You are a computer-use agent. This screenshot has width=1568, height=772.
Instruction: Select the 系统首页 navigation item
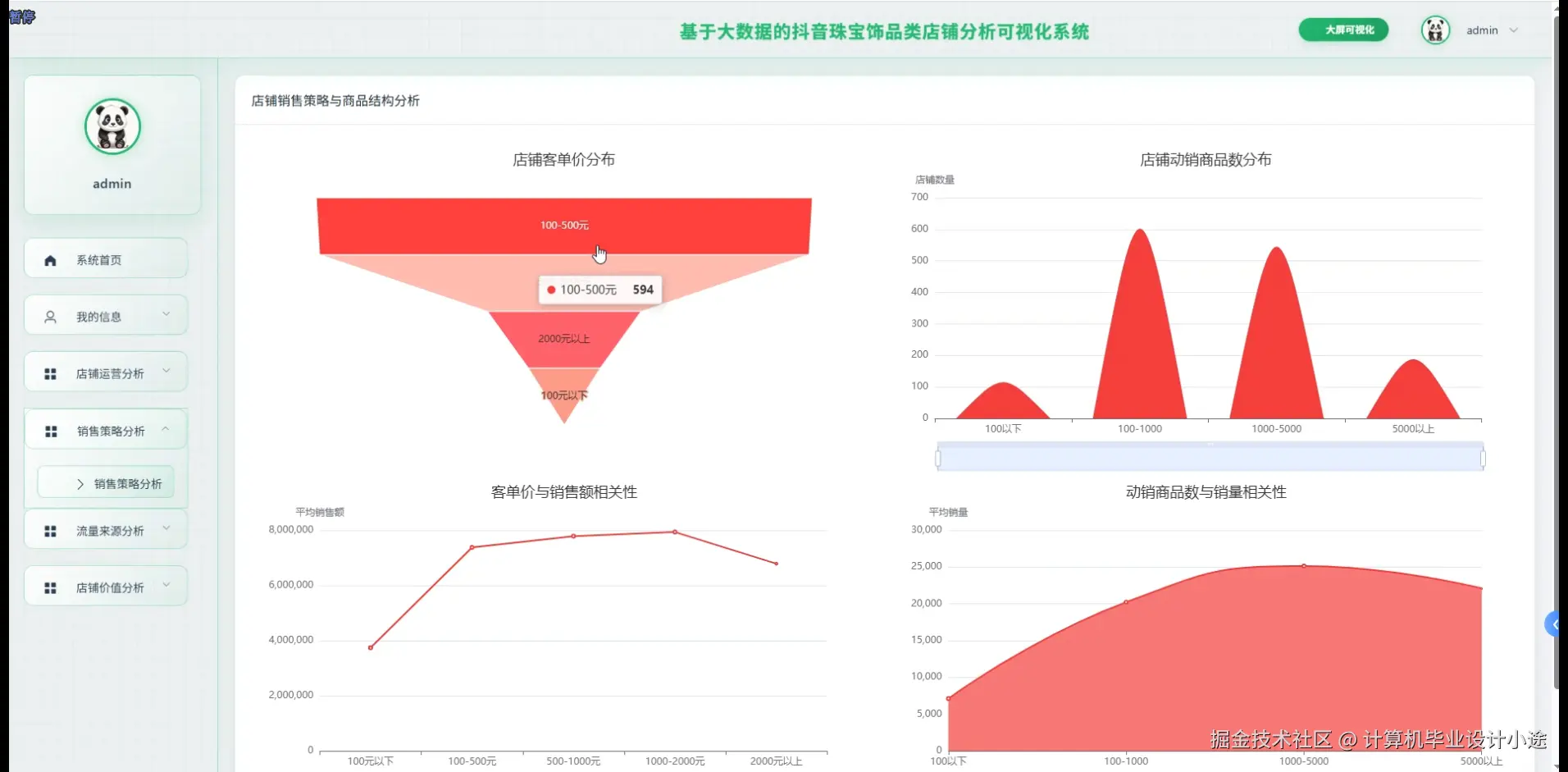click(x=98, y=259)
